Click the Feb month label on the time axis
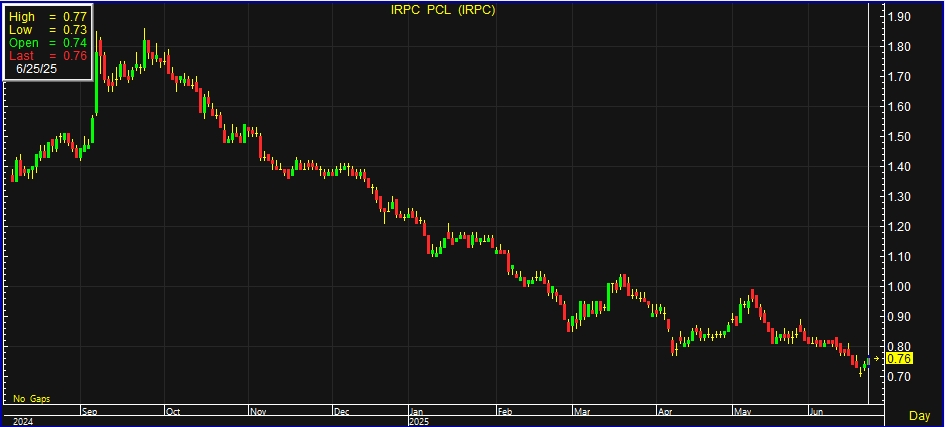 (504, 412)
